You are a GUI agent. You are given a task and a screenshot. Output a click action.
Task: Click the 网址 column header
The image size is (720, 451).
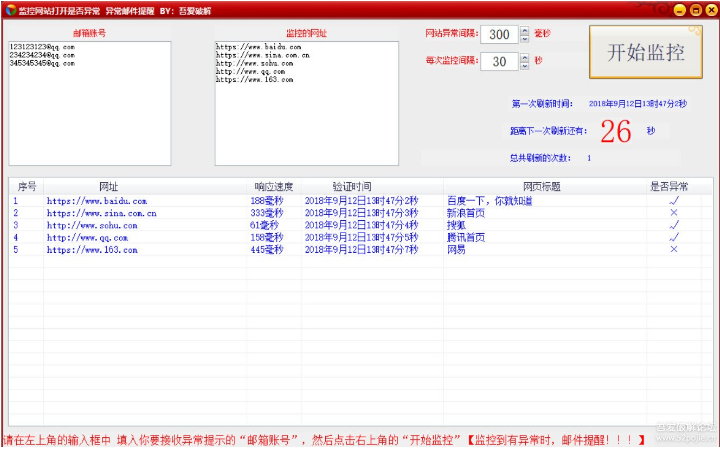click(108, 186)
